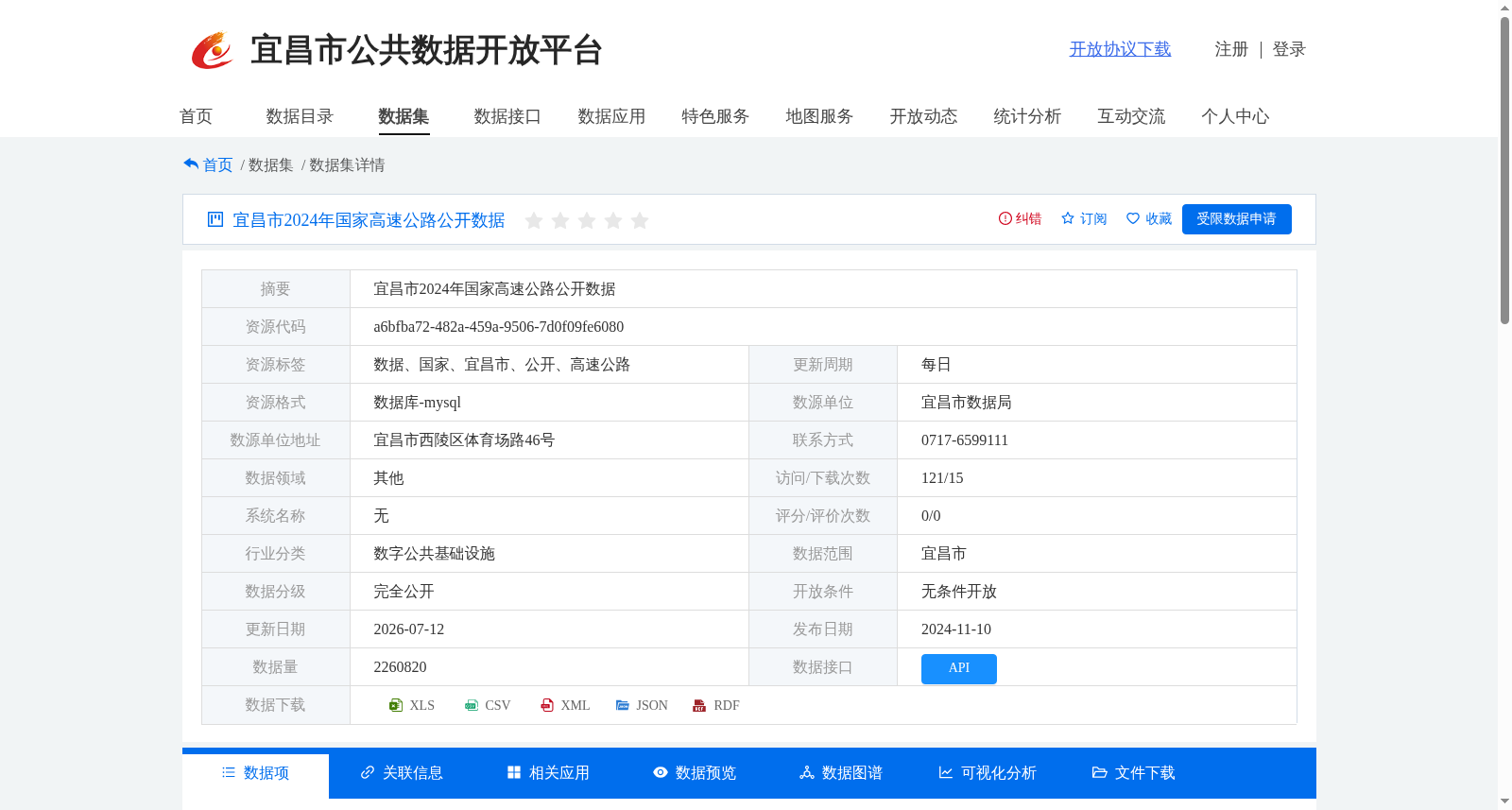This screenshot has width=1512, height=810.
Task: Click the scrollbar down arrow
Action: click(x=1504, y=801)
